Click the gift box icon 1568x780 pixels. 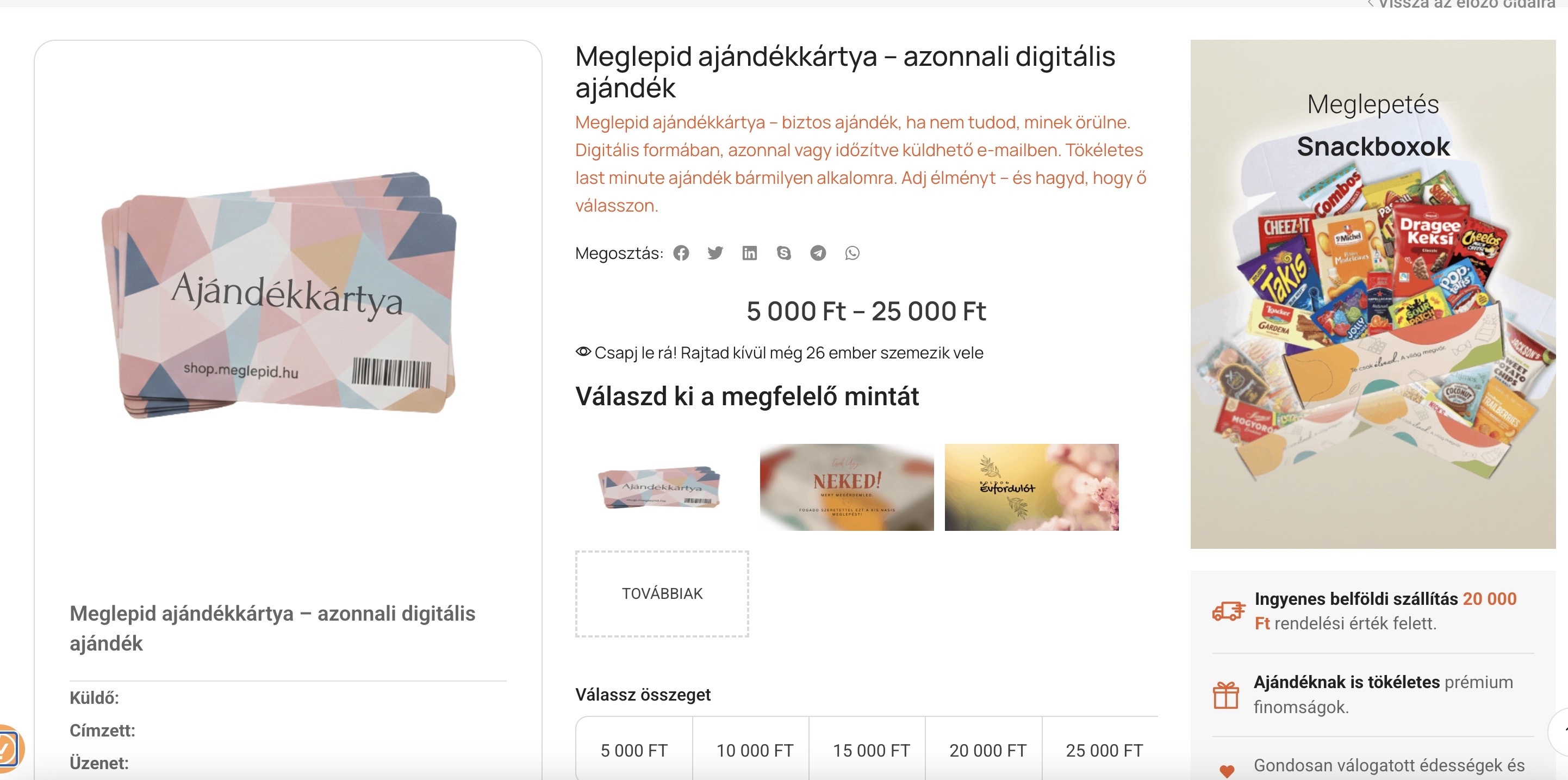1226,695
